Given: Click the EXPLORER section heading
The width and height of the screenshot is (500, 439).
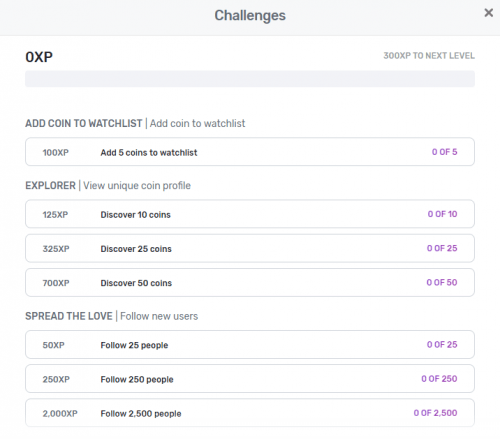Looking at the screenshot, I should (x=50, y=185).
